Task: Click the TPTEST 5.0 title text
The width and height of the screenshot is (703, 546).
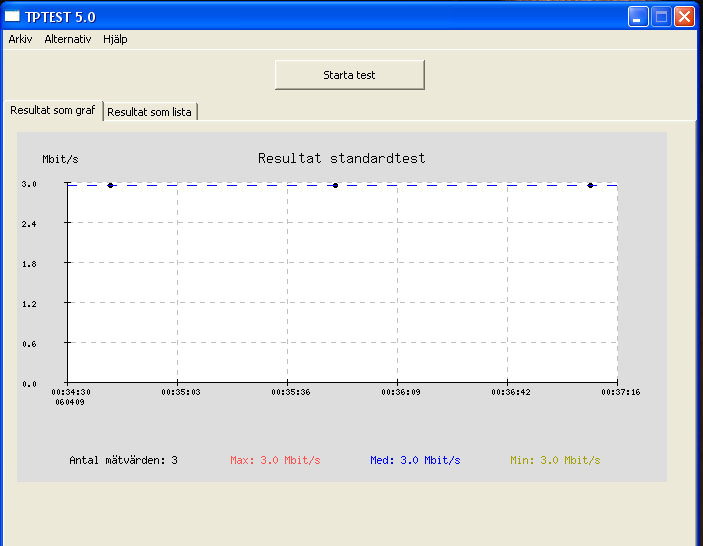Action: [x=60, y=17]
